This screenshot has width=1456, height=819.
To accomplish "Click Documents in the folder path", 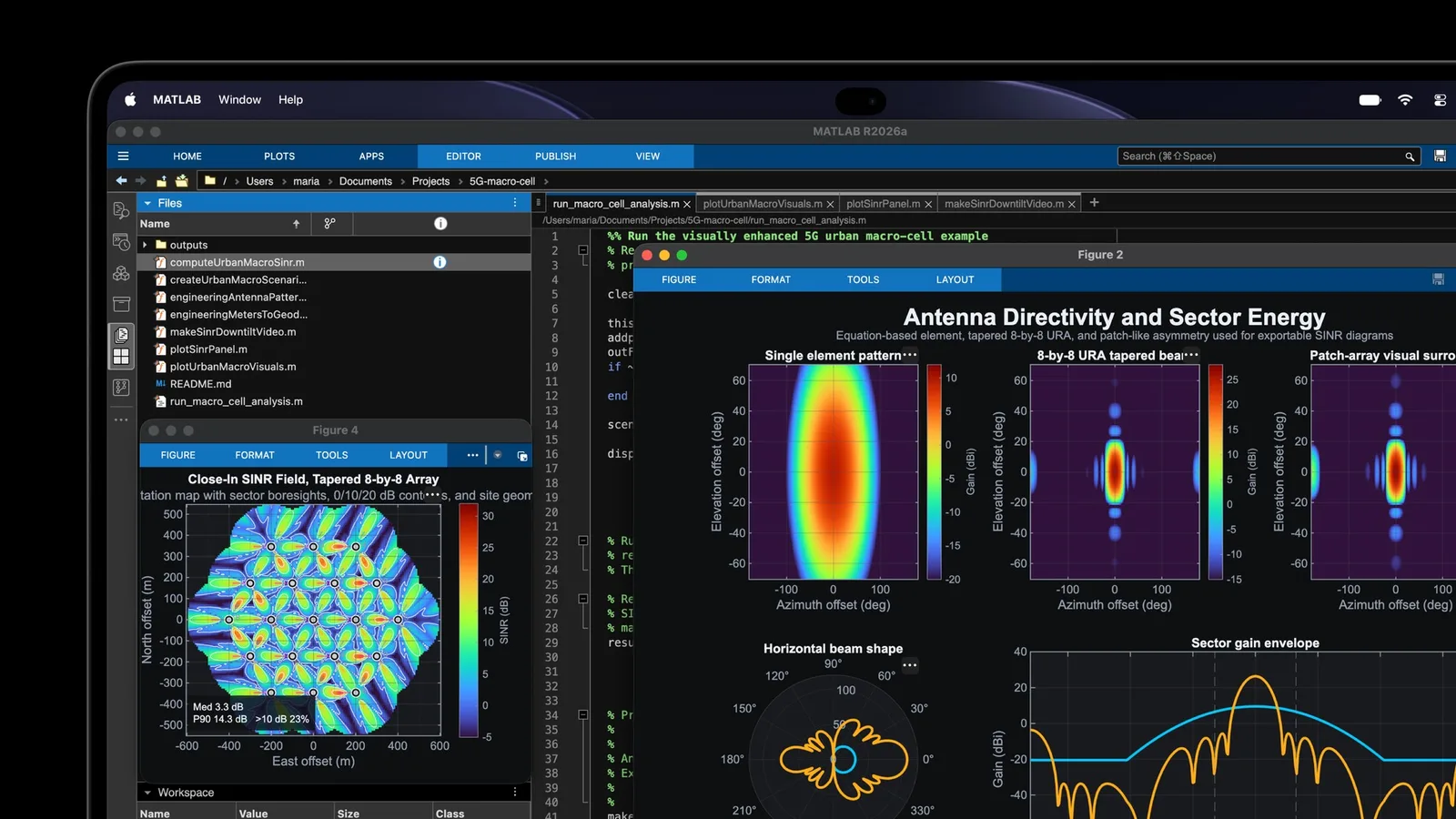I will [x=366, y=181].
